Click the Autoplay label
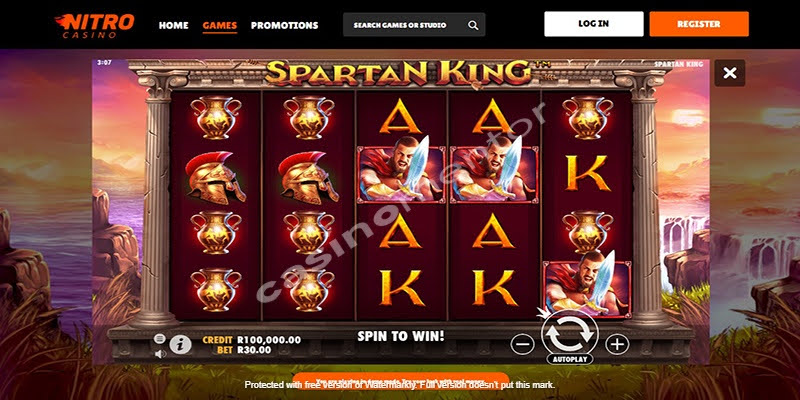800x400 pixels. [x=569, y=359]
